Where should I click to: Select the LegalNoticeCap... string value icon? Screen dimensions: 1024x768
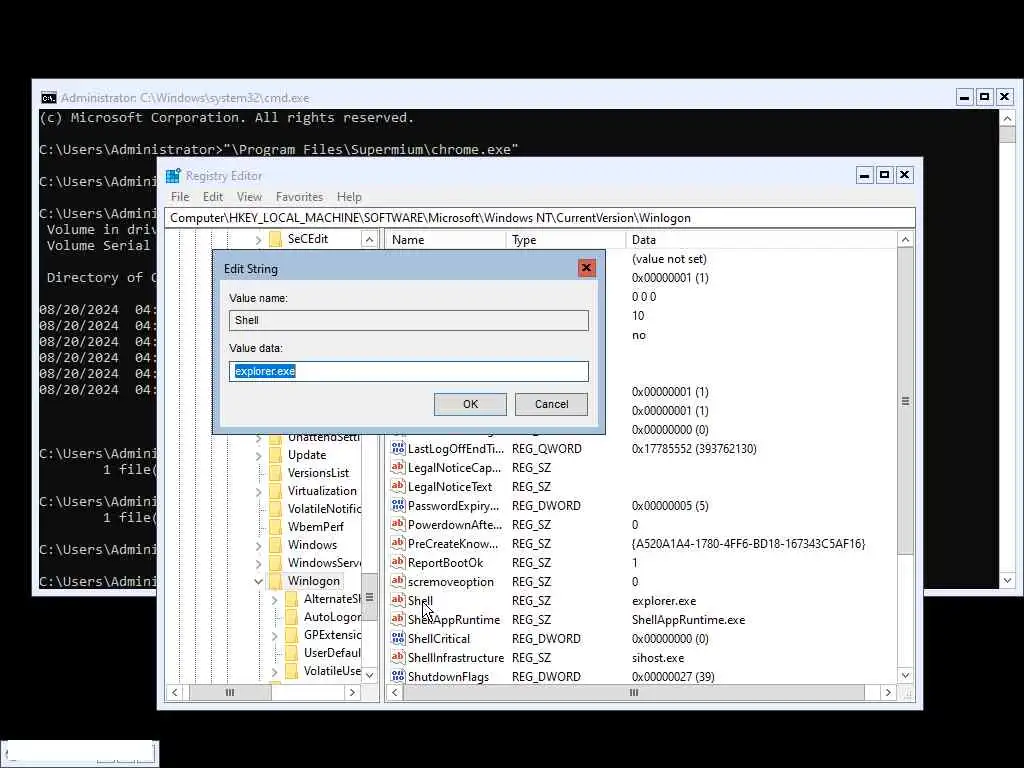tap(398, 467)
